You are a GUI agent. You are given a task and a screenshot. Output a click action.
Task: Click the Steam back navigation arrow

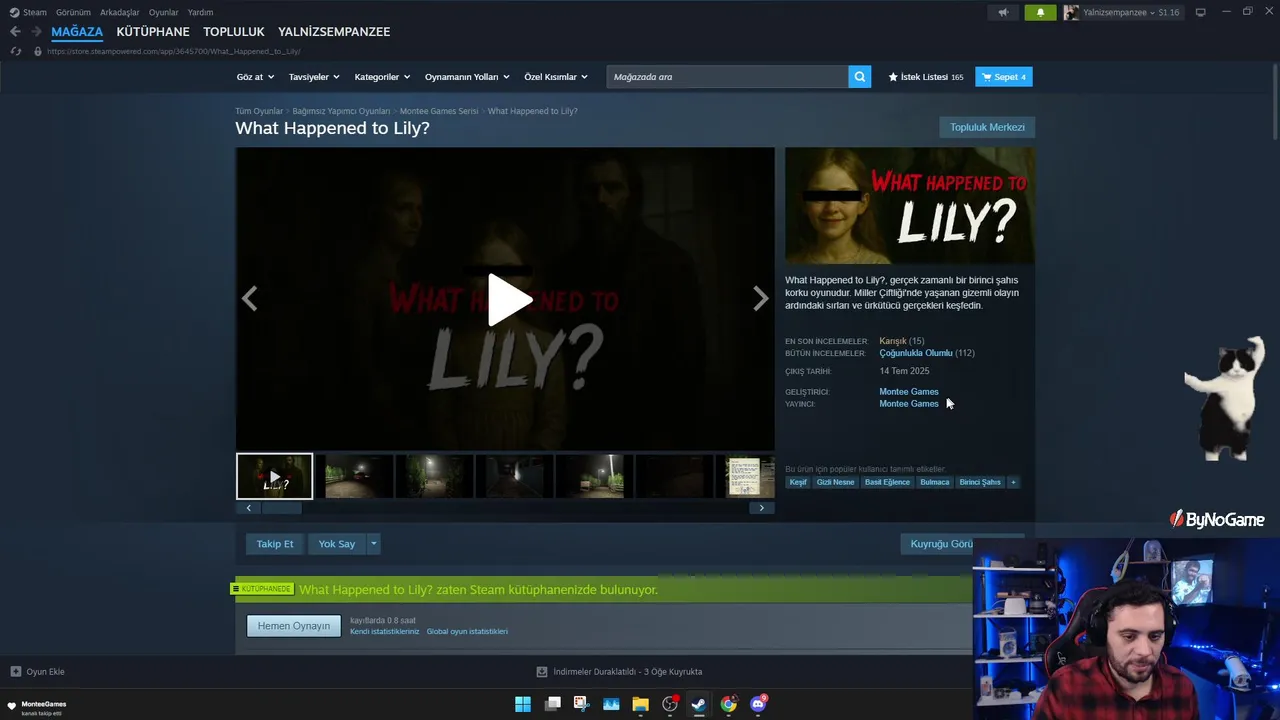coord(15,32)
